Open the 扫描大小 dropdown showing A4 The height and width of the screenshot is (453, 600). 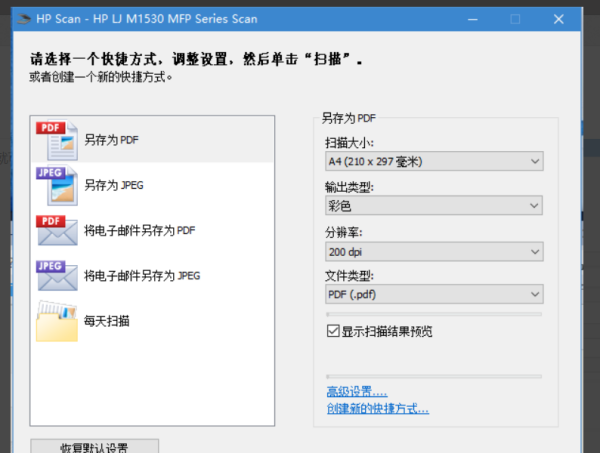click(x=433, y=161)
